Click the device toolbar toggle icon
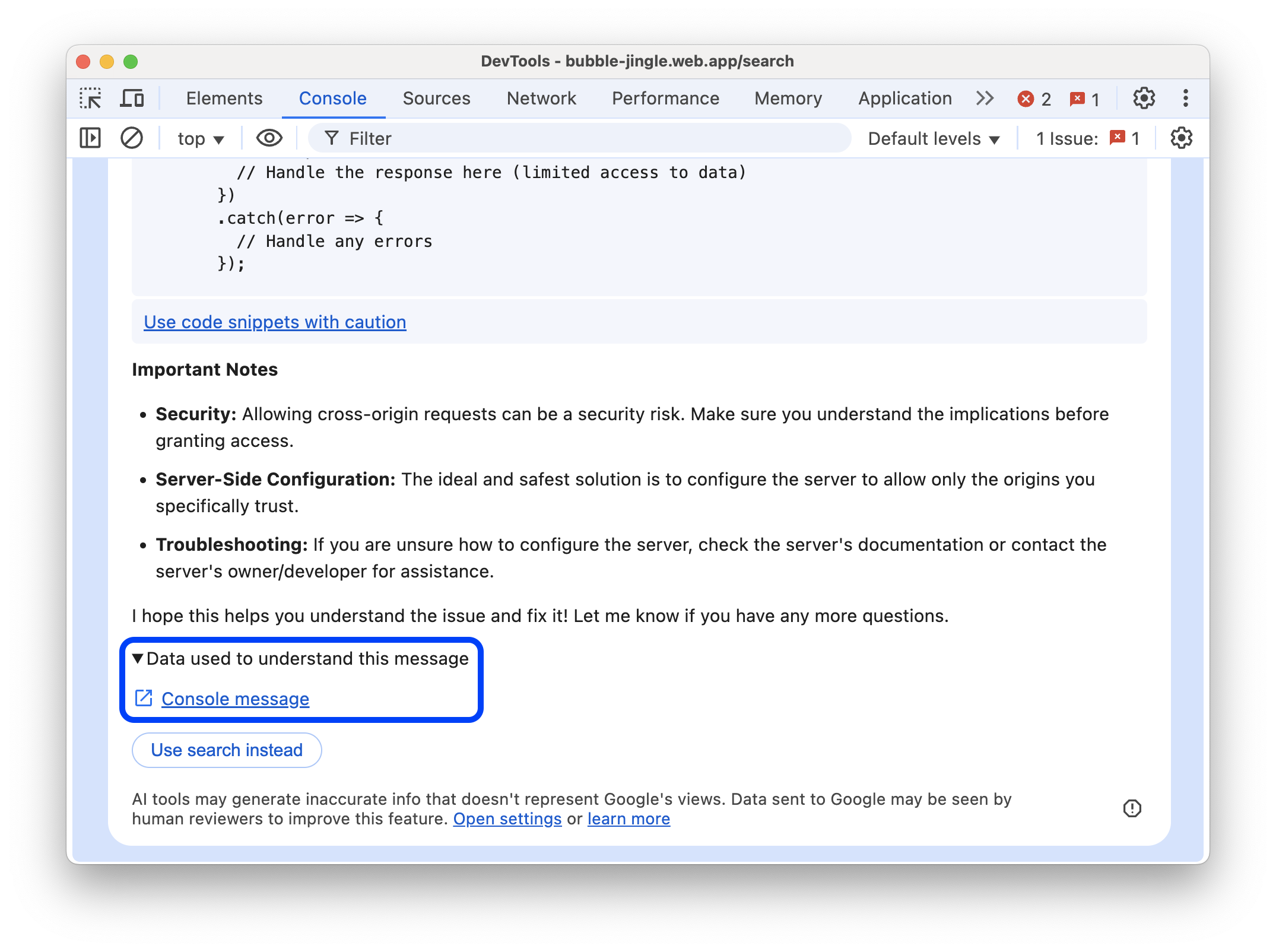This screenshot has width=1276, height=952. click(x=132, y=98)
